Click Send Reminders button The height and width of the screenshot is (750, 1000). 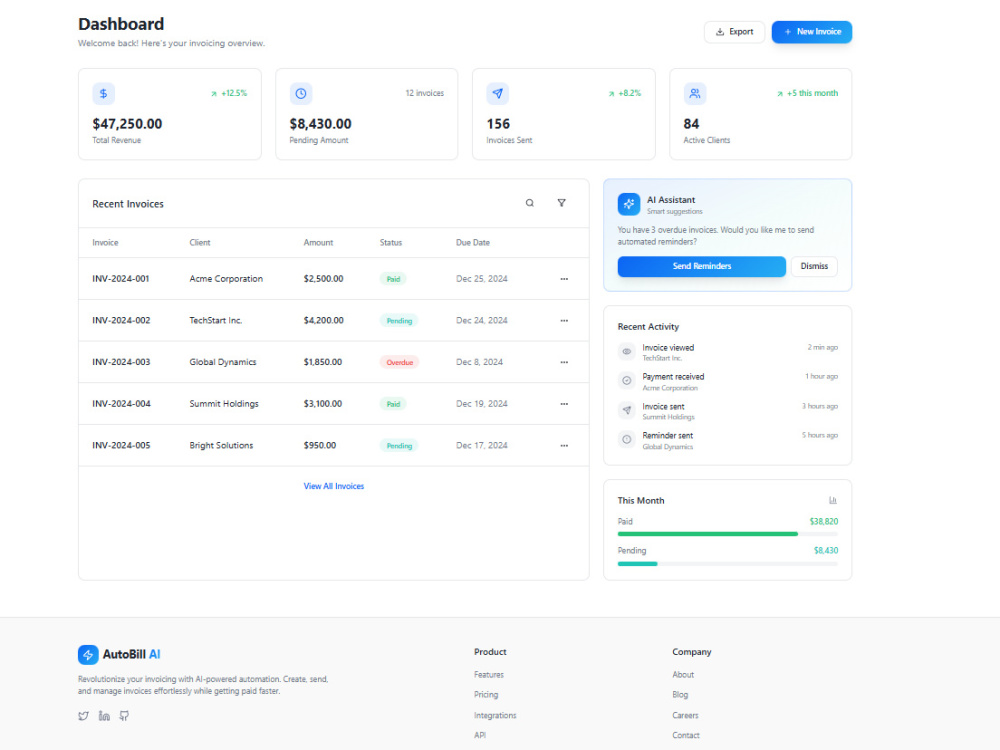coord(702,267)
